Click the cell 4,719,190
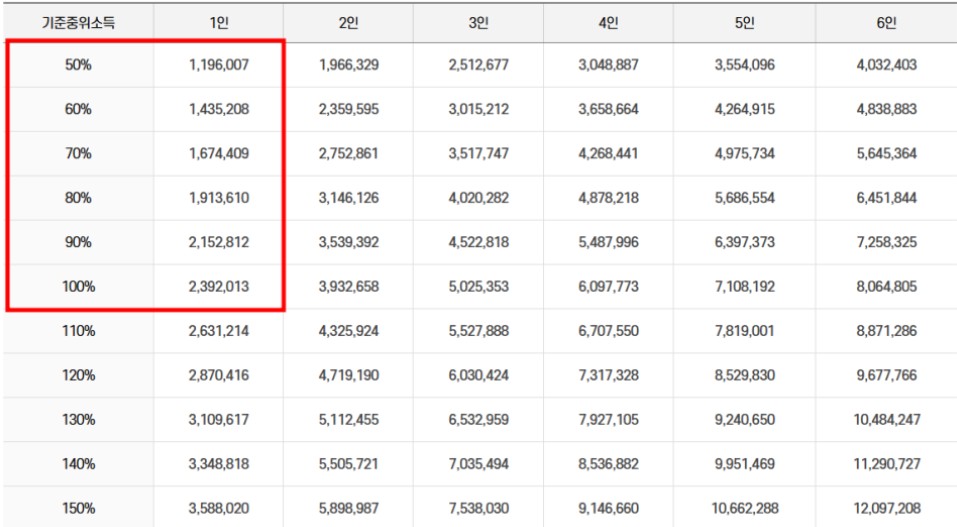 [348, 376]
